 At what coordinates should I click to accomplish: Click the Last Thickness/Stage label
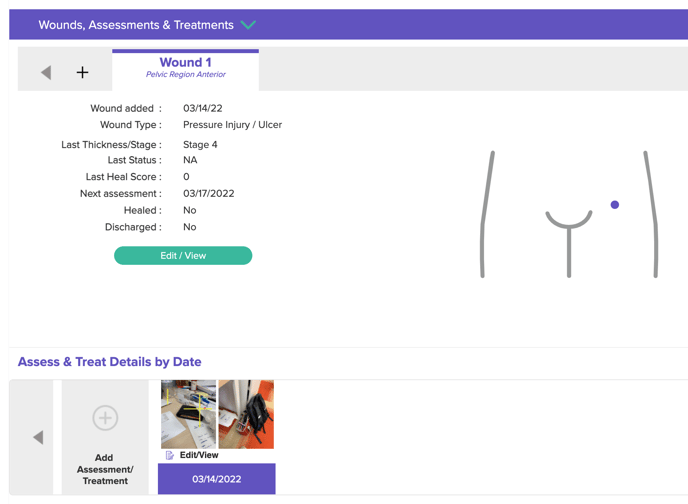(x=111, y=145)
